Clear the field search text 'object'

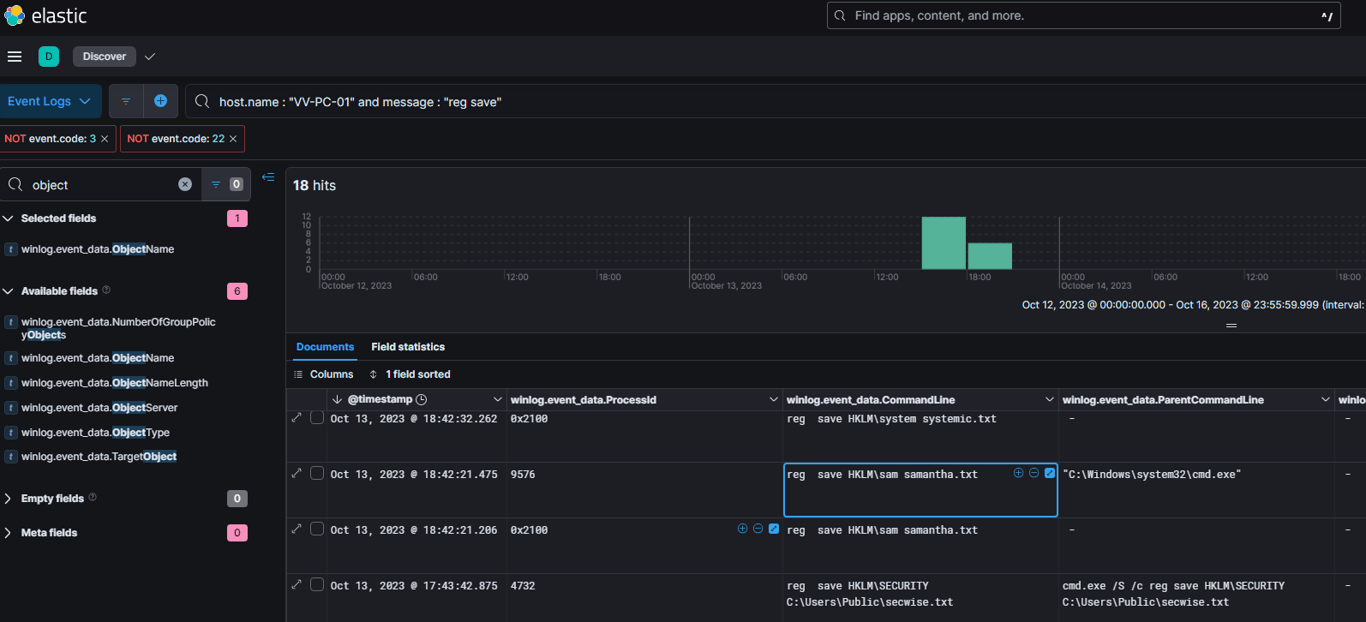coord(185,185)
